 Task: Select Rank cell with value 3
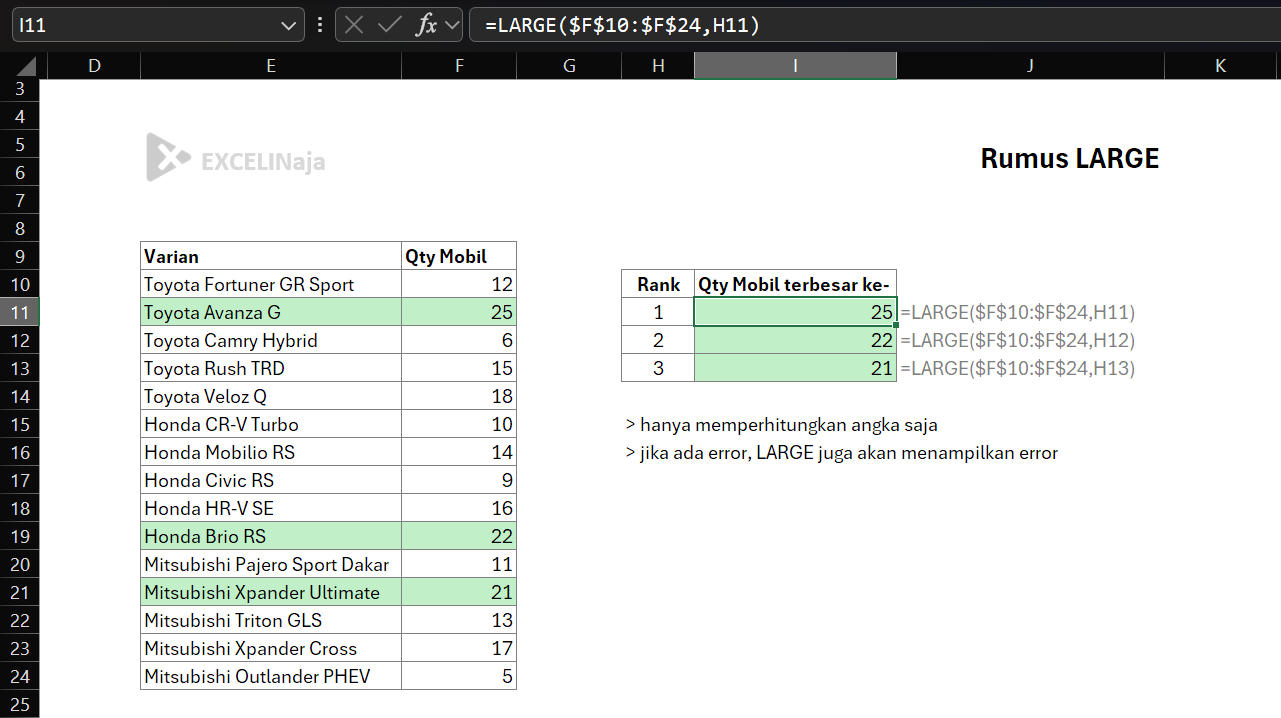point(658,368)
